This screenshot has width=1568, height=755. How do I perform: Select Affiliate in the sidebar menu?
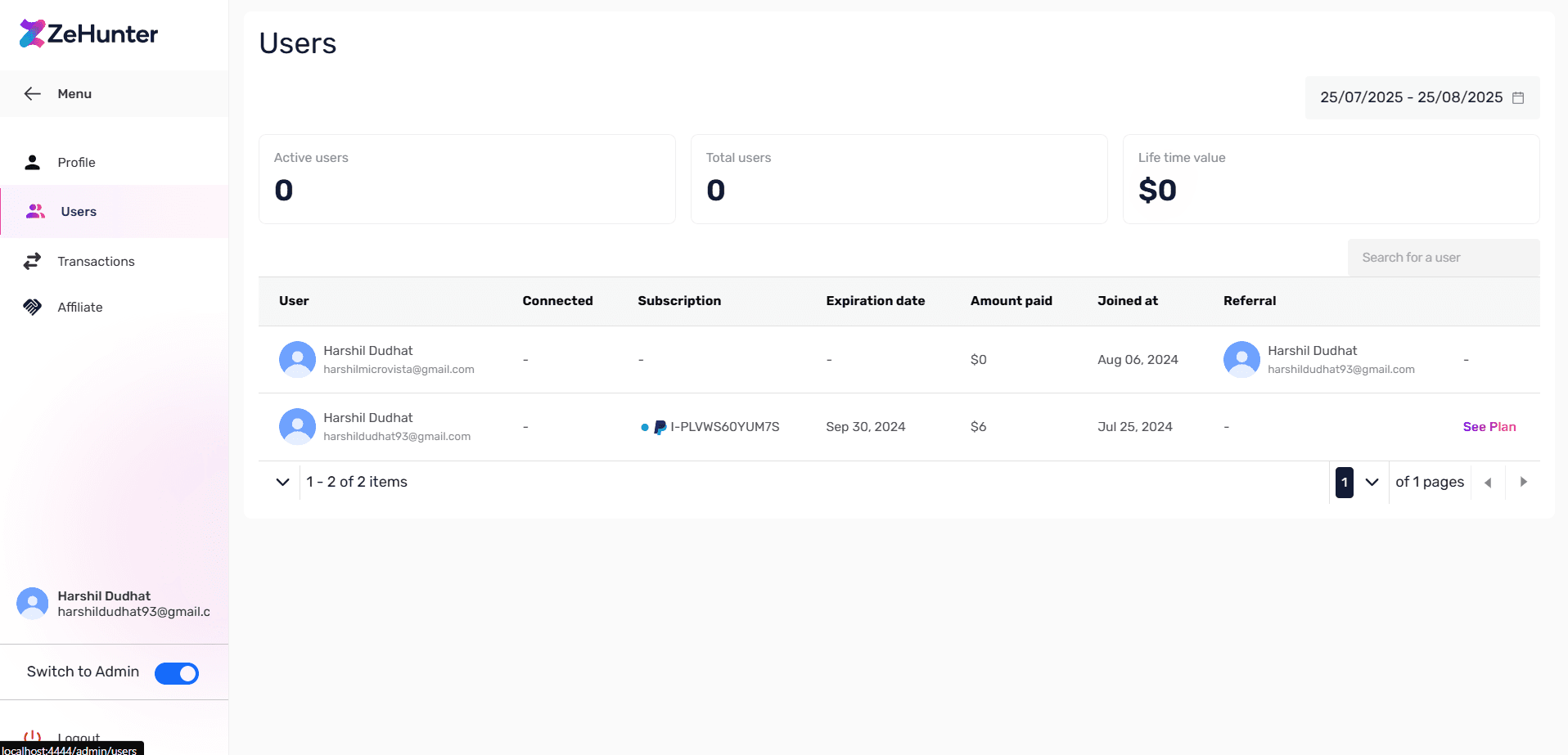pos(79,307)
